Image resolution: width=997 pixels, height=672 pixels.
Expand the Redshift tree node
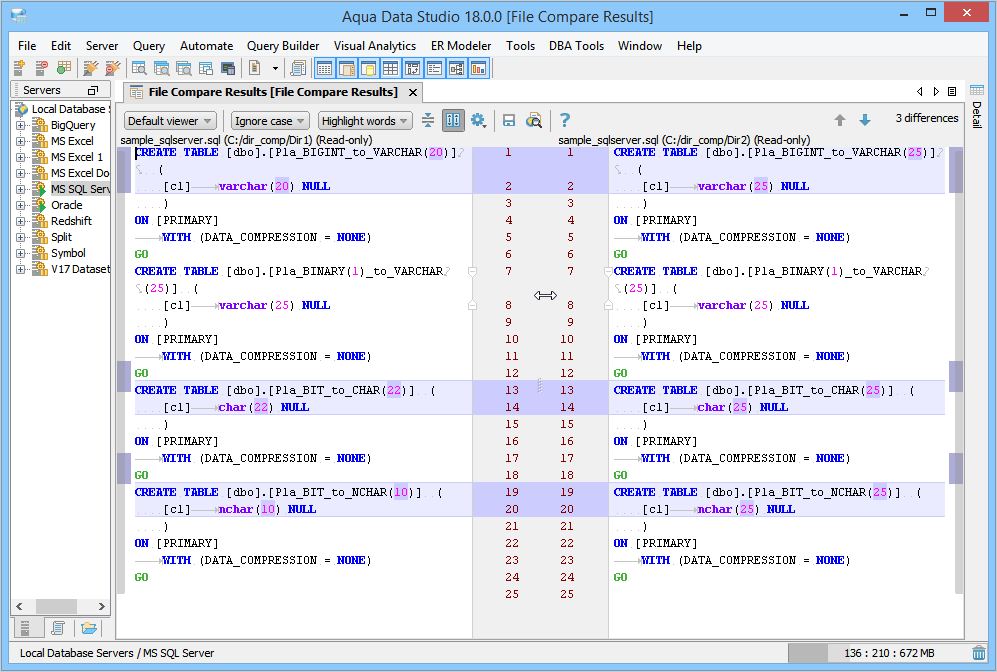pyautogui.click(x=20, y=221)
